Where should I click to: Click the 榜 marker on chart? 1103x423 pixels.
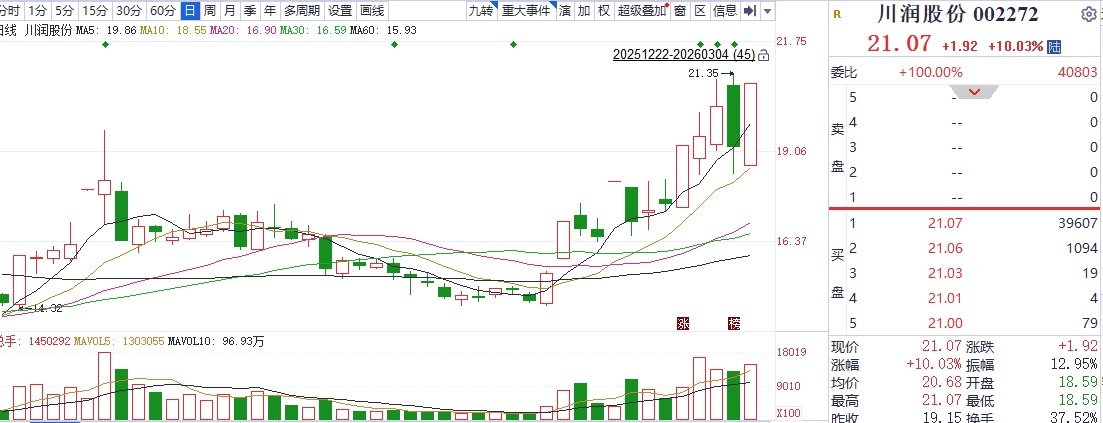pos(735,322)
